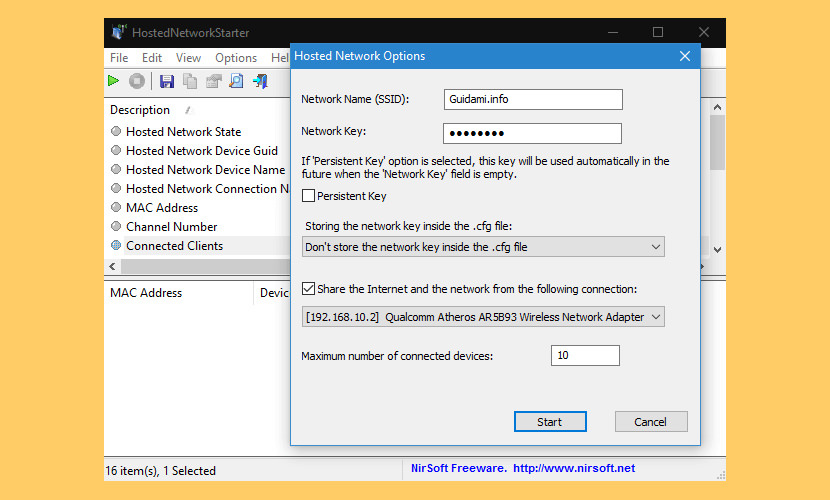Image resolution: width=830 pixels, height=500 pixels.
Task: Click the Find magnifier toolbar icon
Action: pyautogui.click(x=236, y=81)
